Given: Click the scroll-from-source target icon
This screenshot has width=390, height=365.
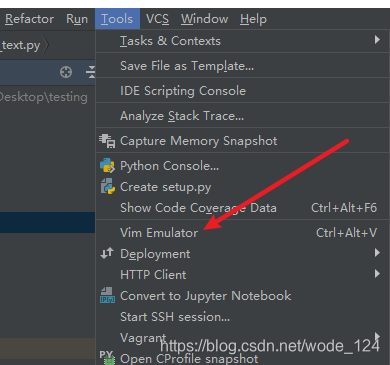Looking at the screenshot, I should pos(66,72).
